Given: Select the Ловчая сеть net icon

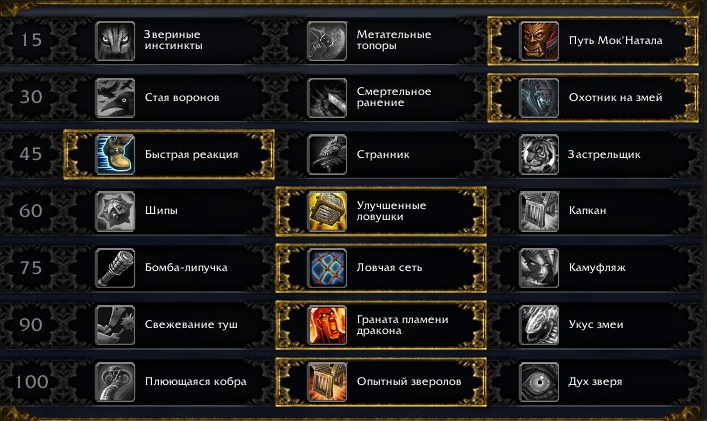Looking at the screenshot, I should [327, 268].
